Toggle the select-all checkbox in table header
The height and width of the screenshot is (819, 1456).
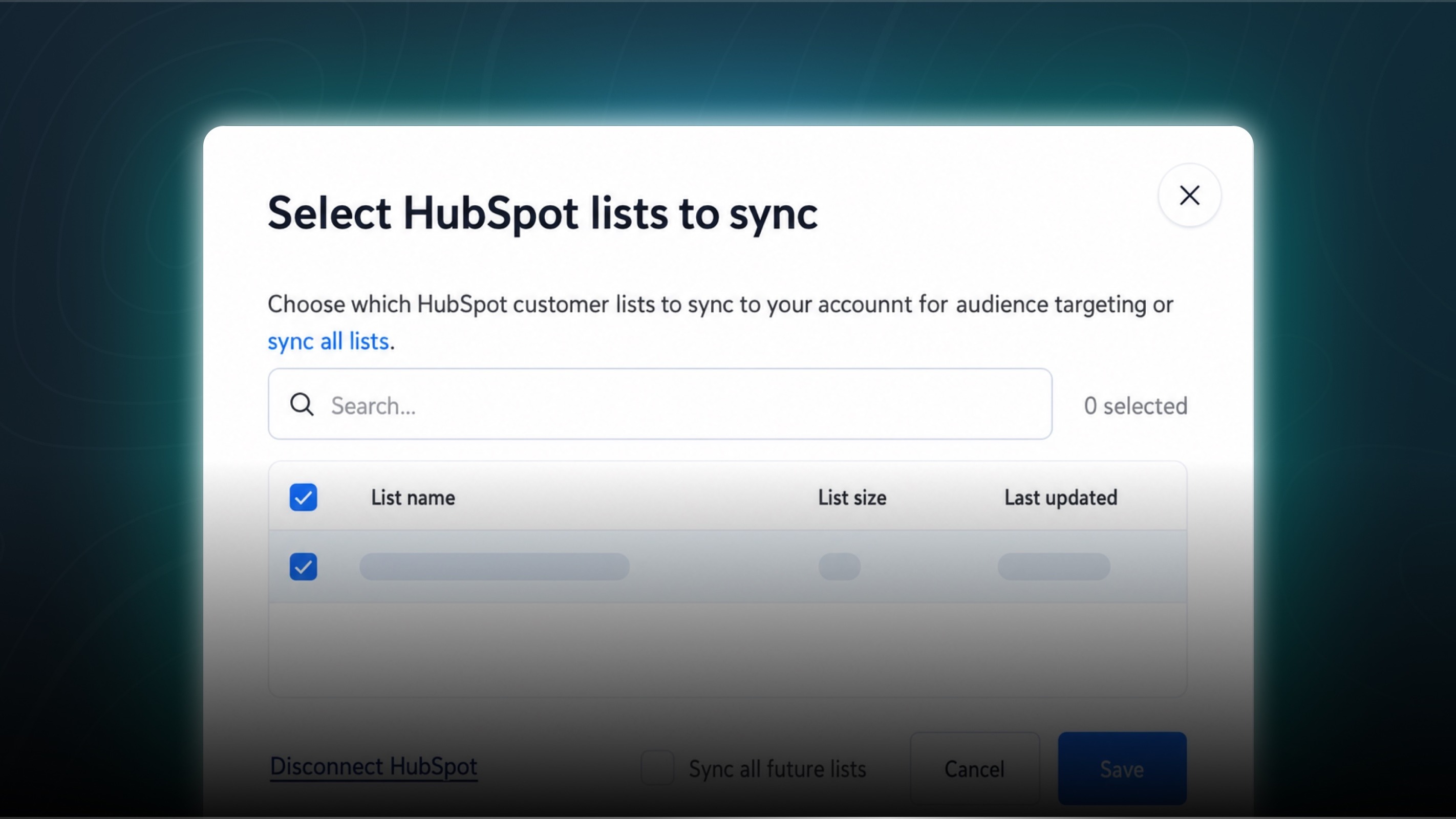click(x=304, y=498)
